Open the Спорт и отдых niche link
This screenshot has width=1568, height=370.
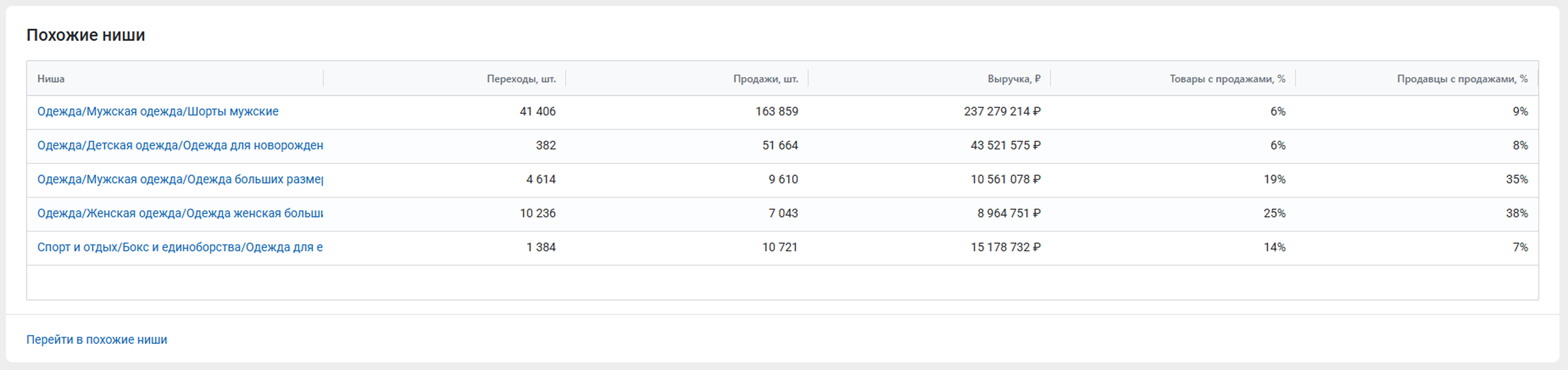(x=180, y=247)
